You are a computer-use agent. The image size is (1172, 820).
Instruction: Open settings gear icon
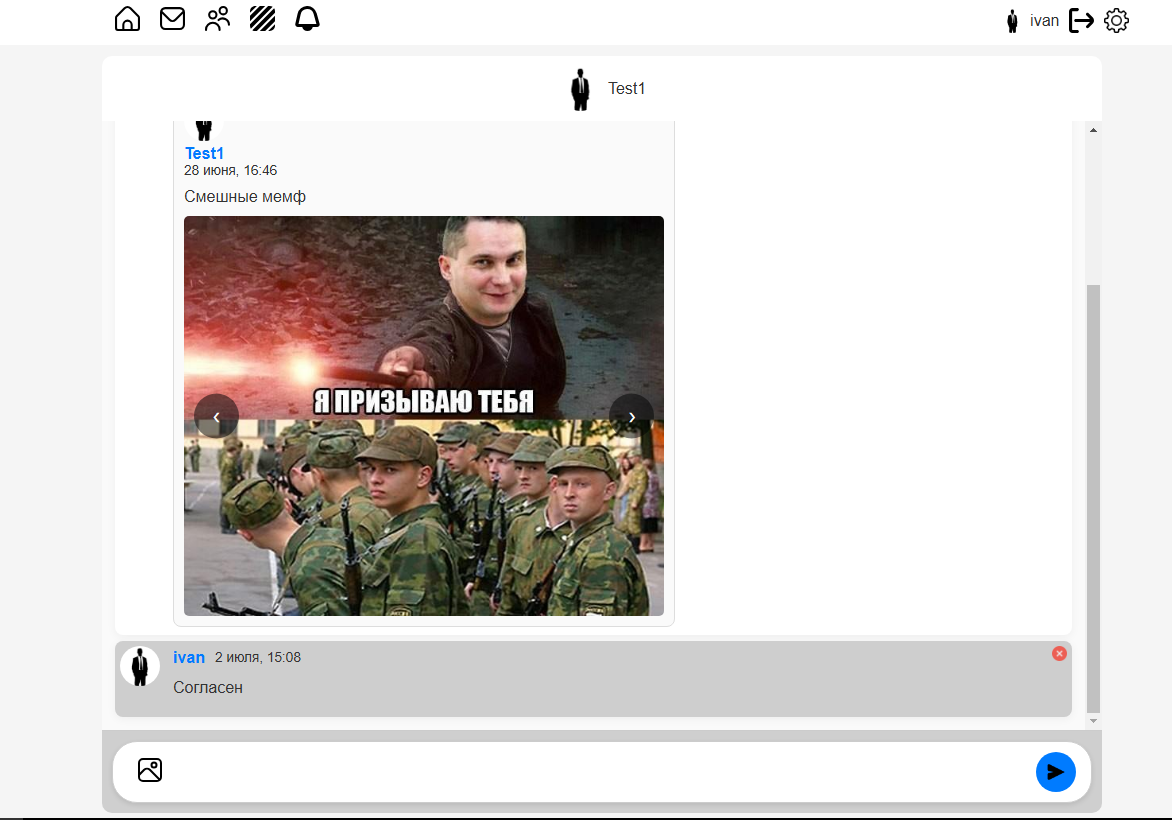[x=1117, y=20]
